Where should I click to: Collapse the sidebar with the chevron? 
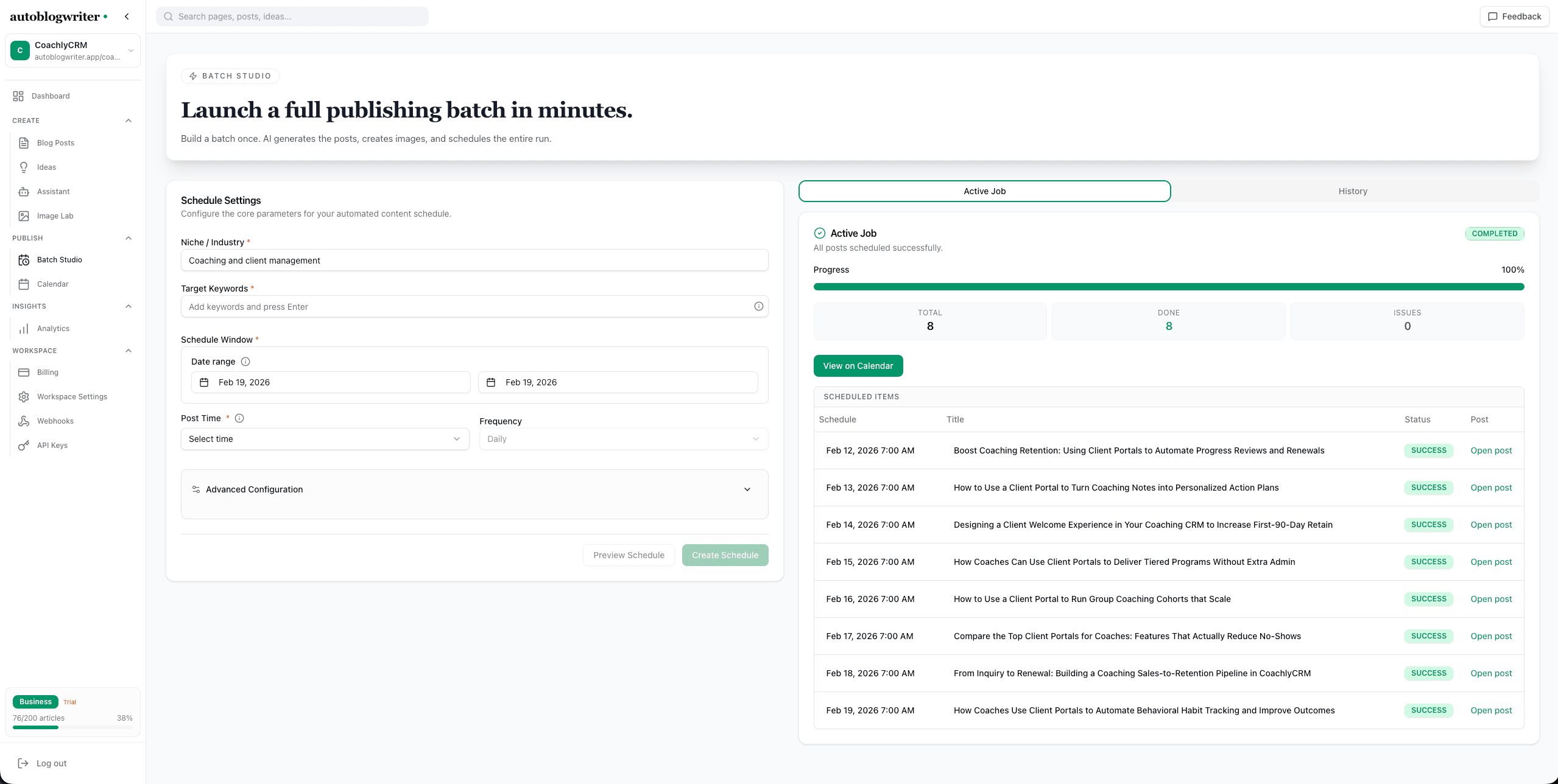(127, 16)
